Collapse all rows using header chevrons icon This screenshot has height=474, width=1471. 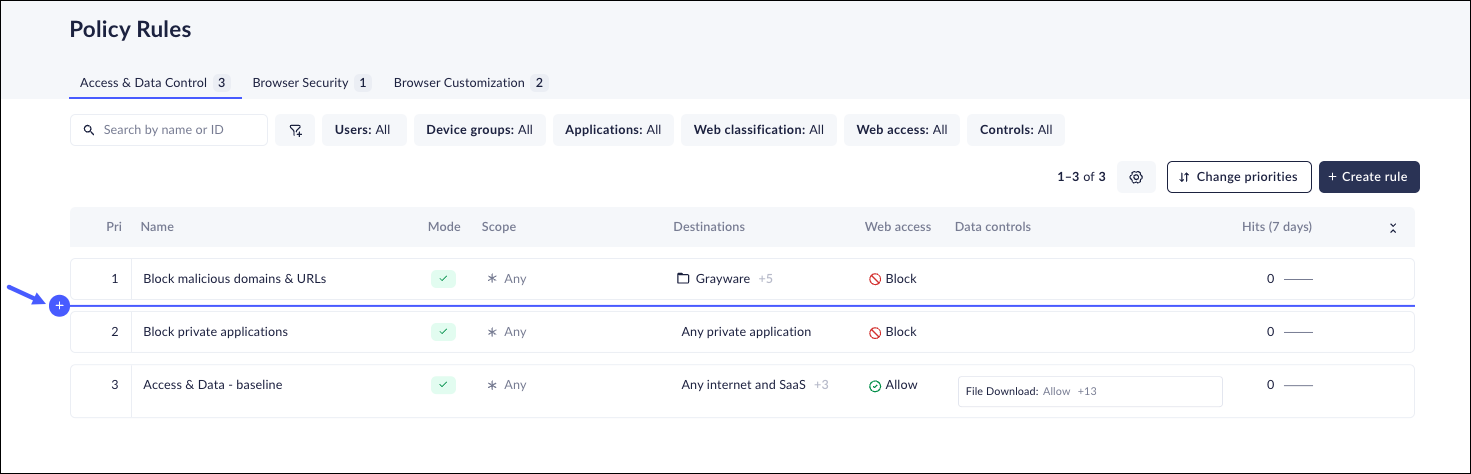1392,228
